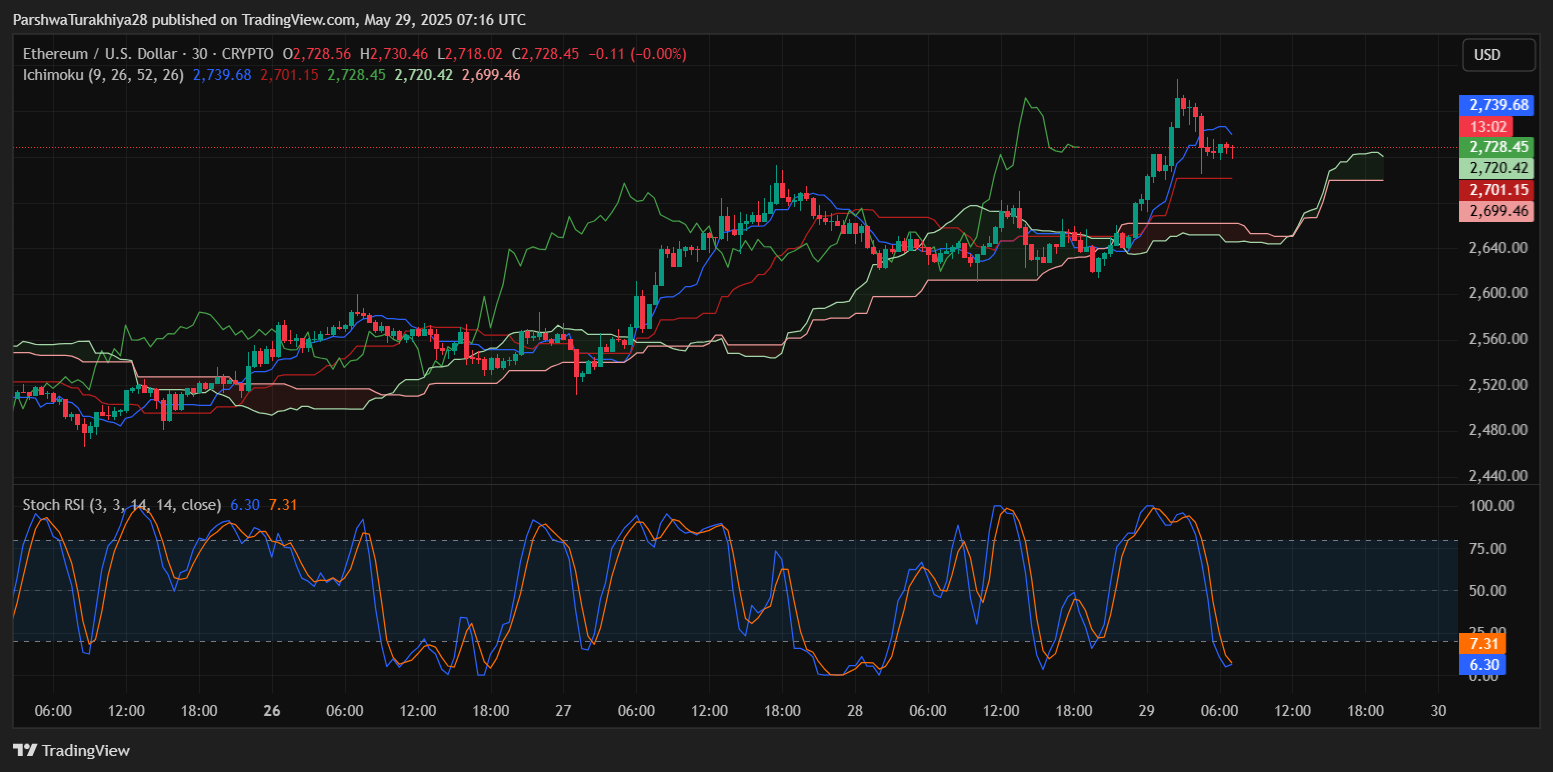Click the green 2,728.45 current price label

[x=1496, y=147]
